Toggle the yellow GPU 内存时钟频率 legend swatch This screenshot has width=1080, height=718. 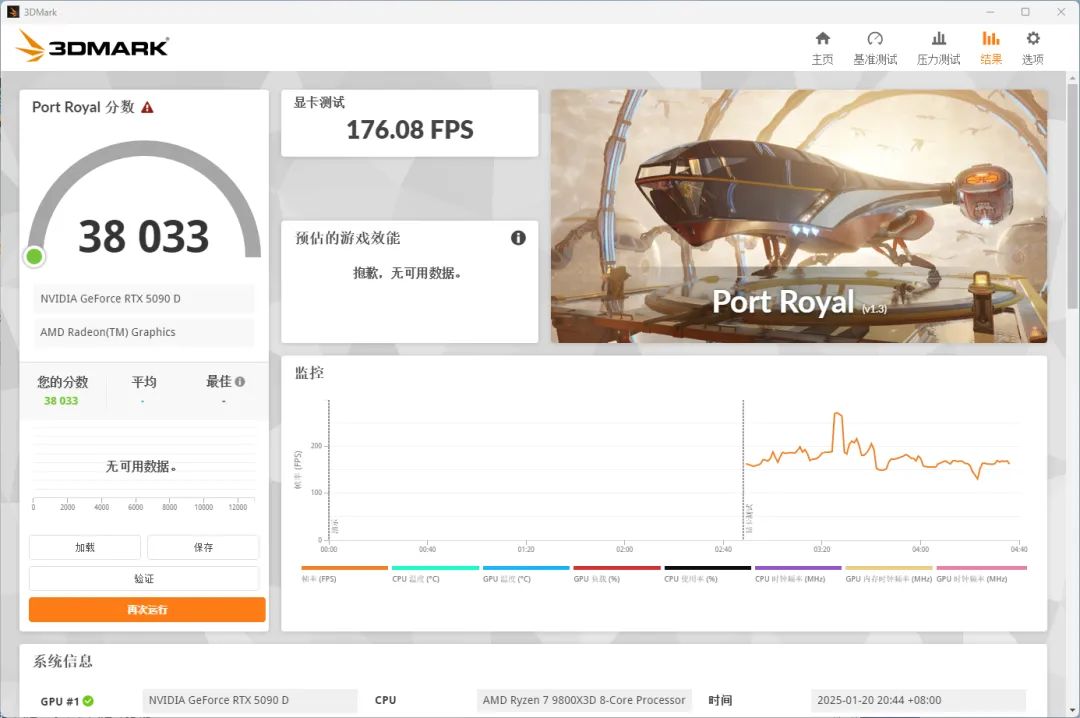889,568
